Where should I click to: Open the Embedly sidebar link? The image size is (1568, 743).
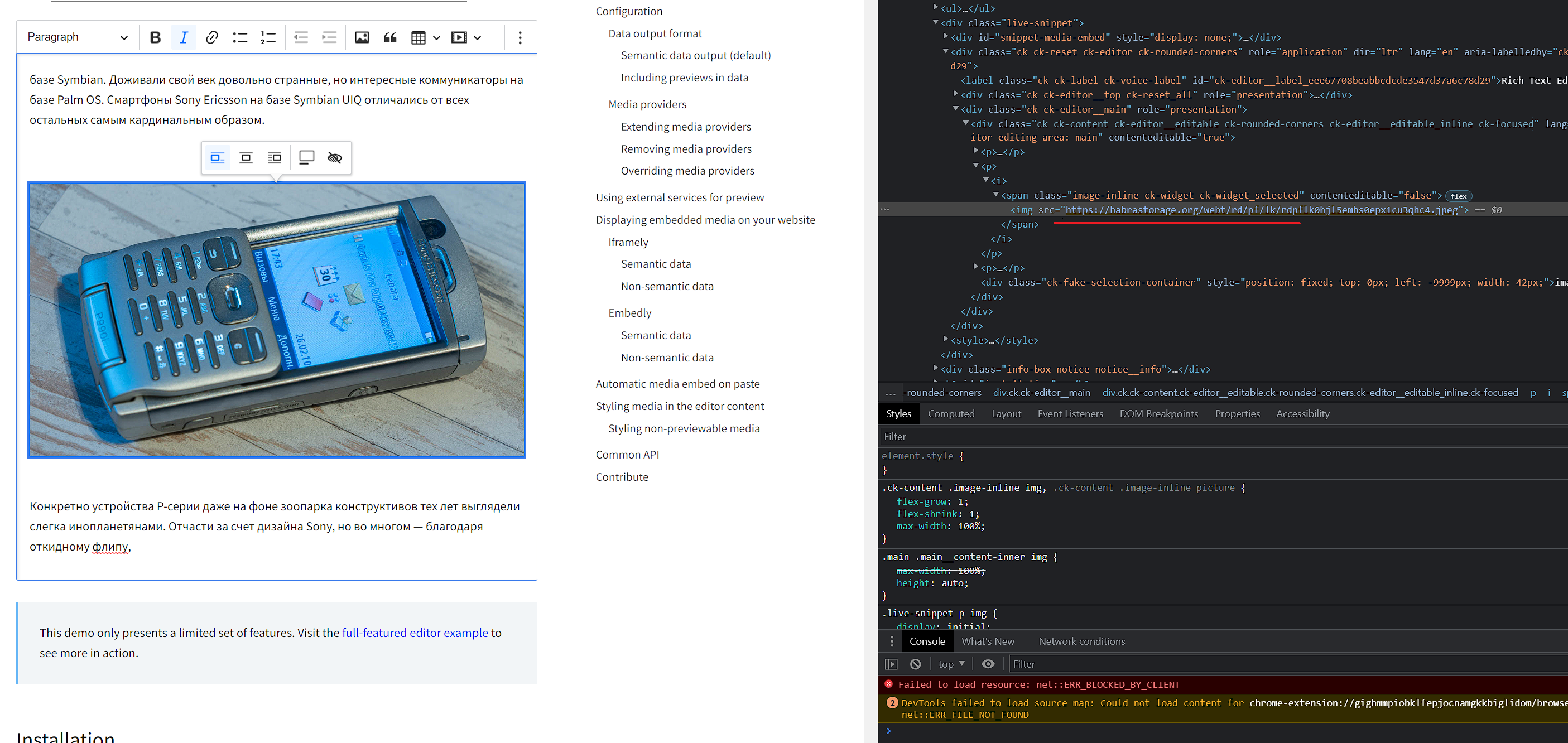[629, 313]
